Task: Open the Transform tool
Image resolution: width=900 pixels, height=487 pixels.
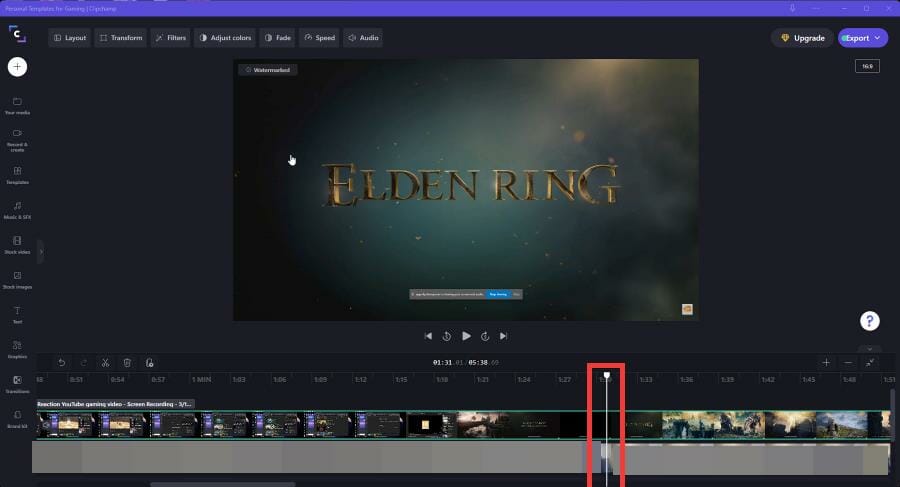Action: (x=121, y=38)
